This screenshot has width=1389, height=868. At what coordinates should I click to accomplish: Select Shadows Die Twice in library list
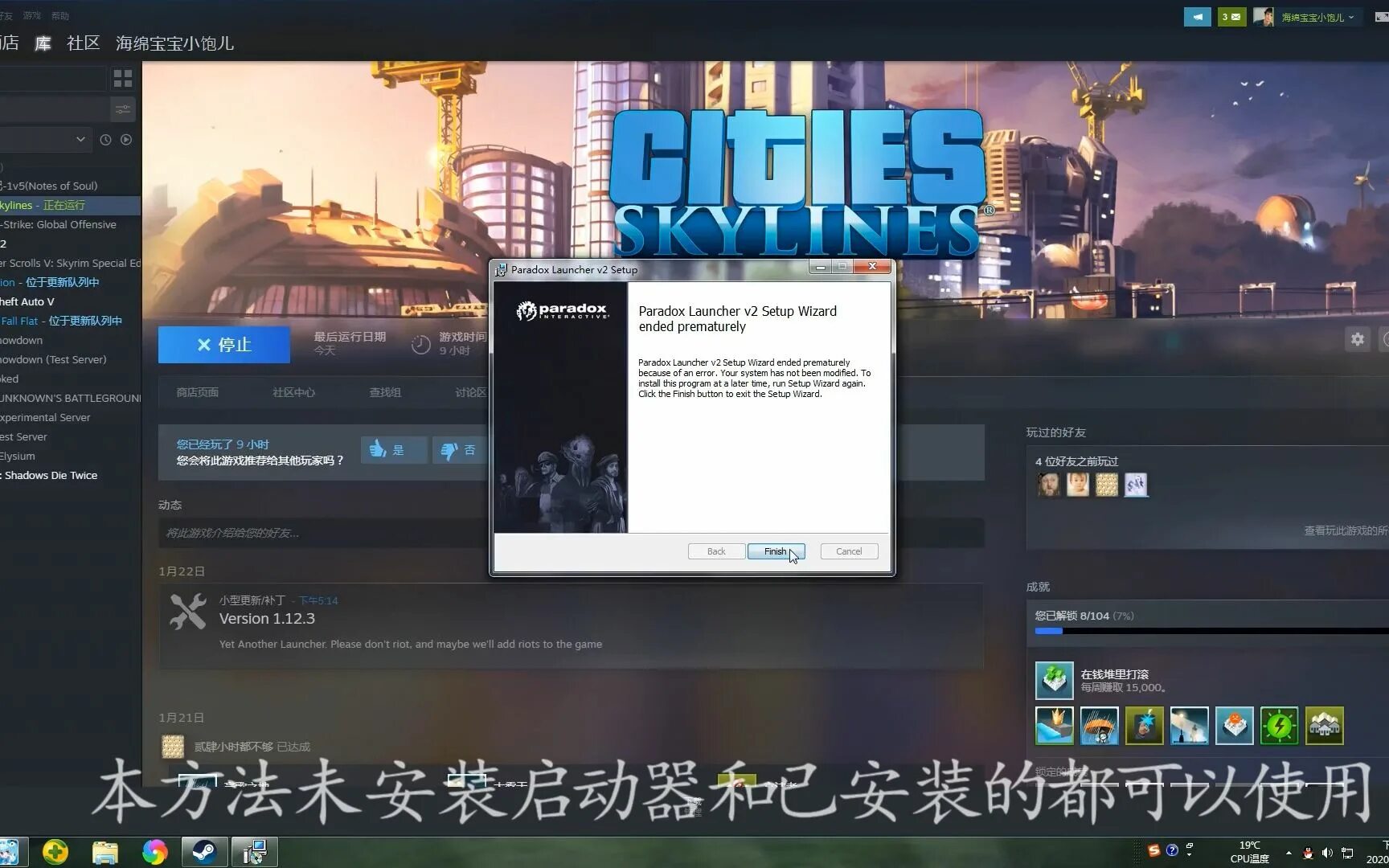click(x=70, y=475)
